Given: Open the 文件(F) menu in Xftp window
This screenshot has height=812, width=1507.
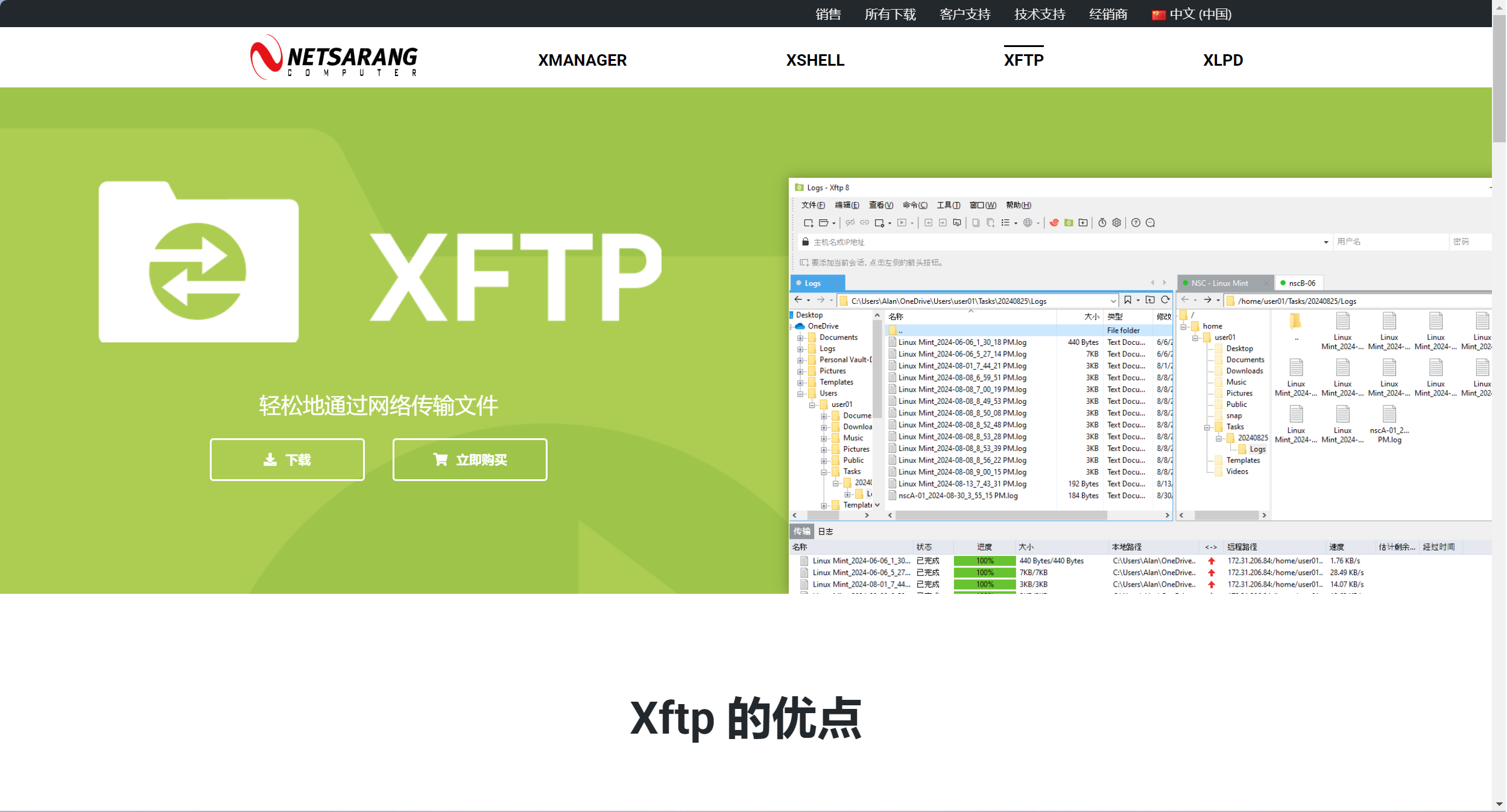Looking at the screenshot, I should click(813, 206).
